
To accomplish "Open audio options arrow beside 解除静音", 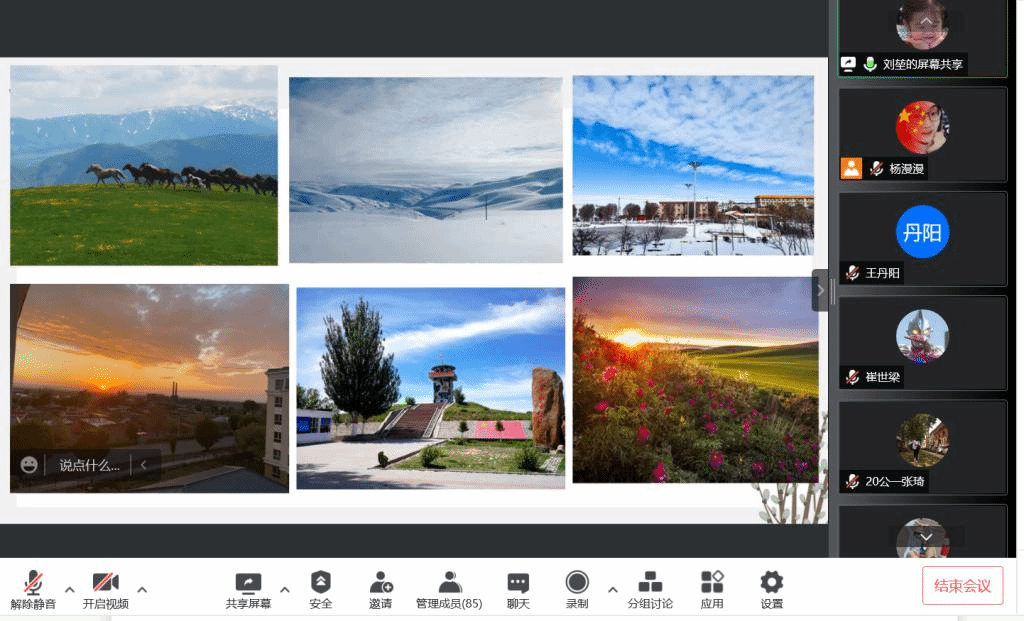I will (69, 589).
